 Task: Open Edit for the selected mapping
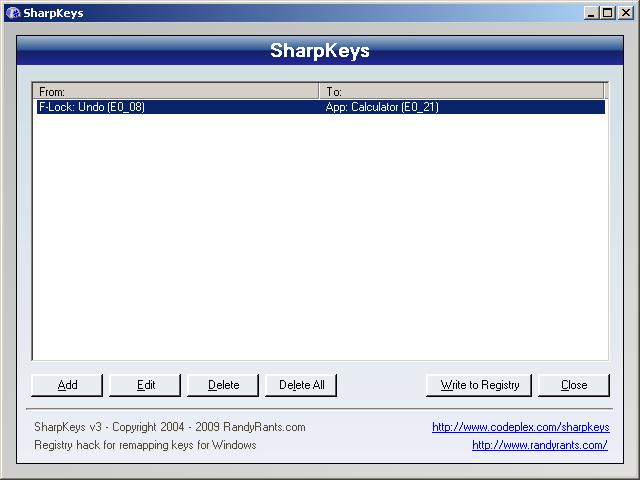(x=145, y=385)
